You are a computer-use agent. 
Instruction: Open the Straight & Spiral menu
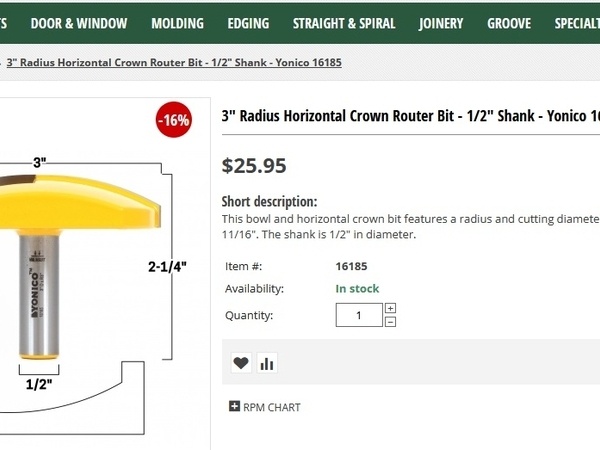(344, 23)
